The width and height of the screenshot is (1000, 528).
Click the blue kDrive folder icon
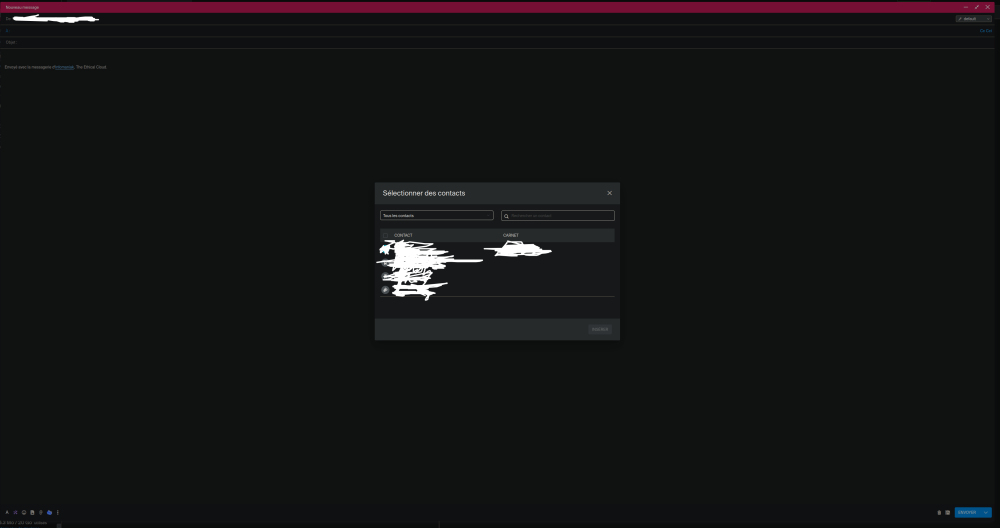[49, 512]
